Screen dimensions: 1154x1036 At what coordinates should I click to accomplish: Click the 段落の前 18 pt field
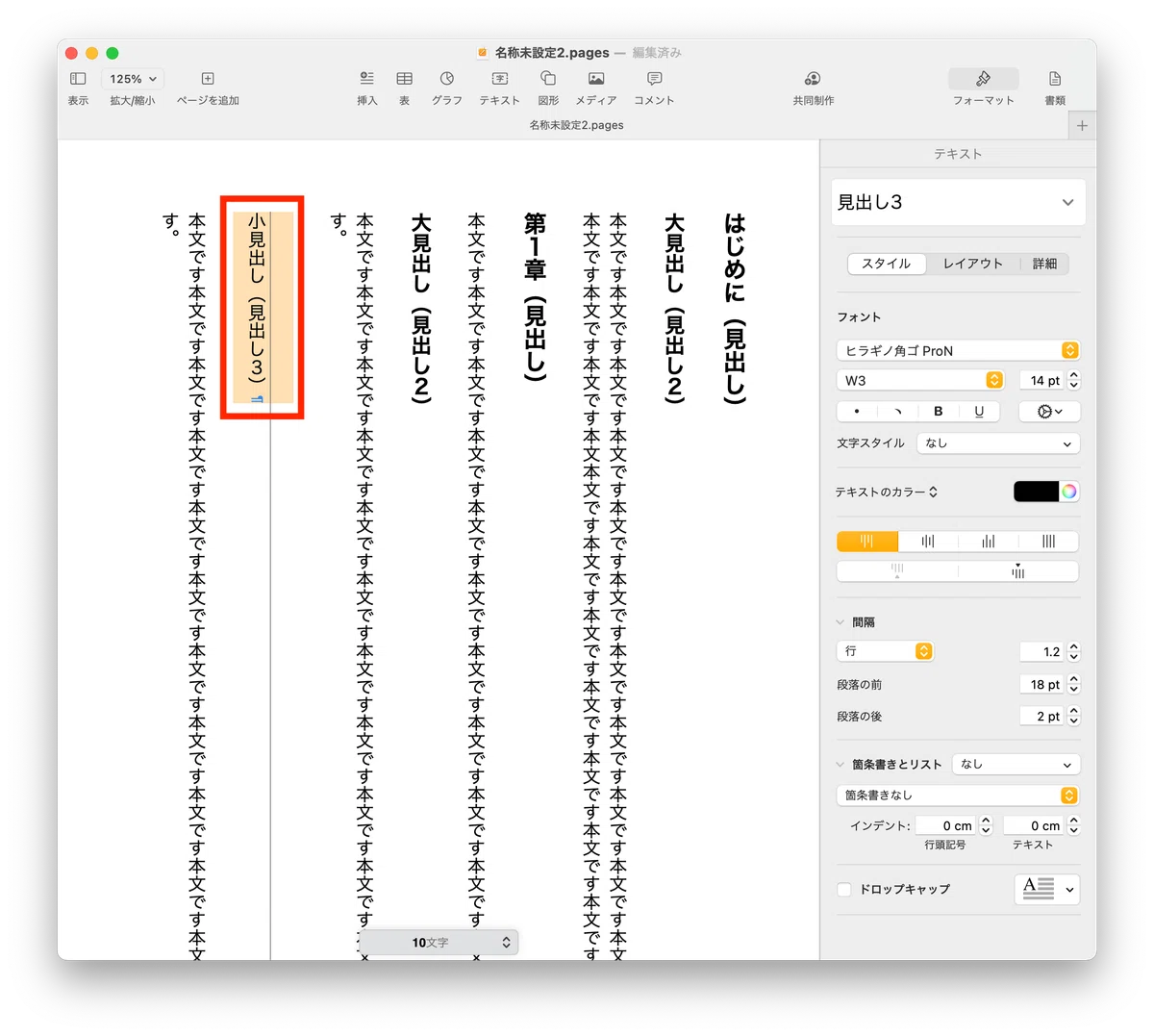[1042, 685]
